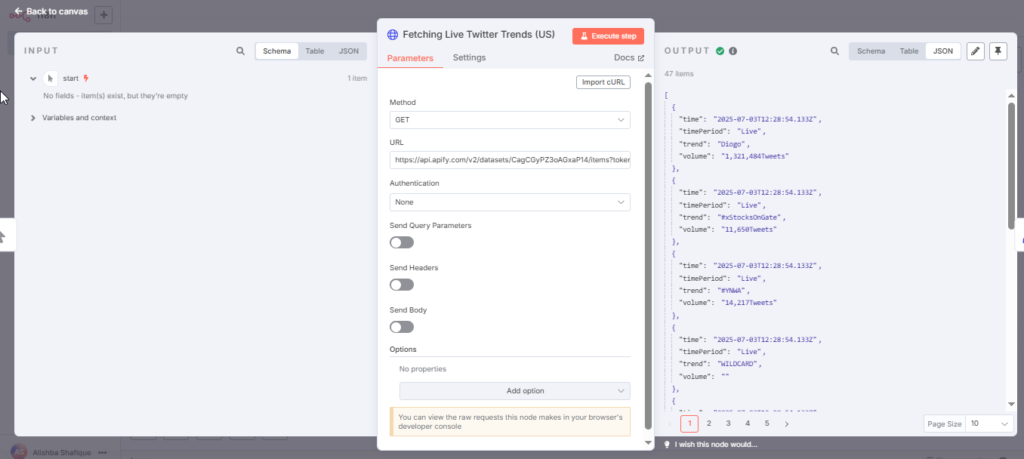Open the Parameters tab
Viewport: 1024px width, 459px height.
pyautogui.click(x=410, y=58)
